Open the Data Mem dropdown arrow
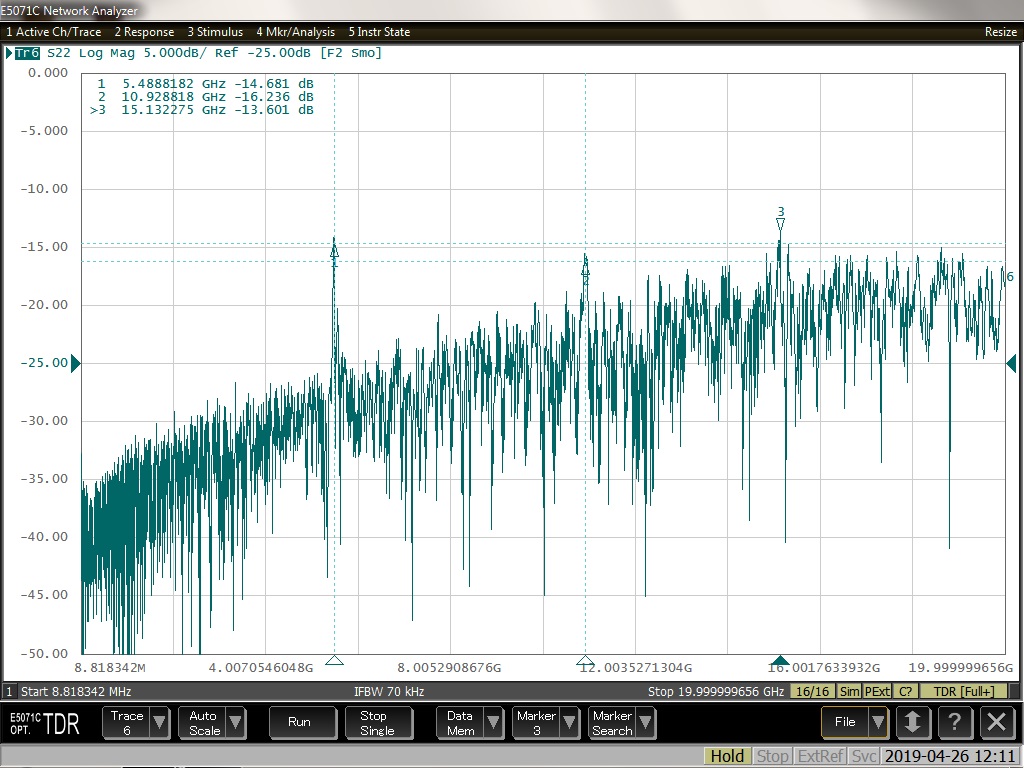The height and width of the screenshot is (768, 1024). click(492, 722)
